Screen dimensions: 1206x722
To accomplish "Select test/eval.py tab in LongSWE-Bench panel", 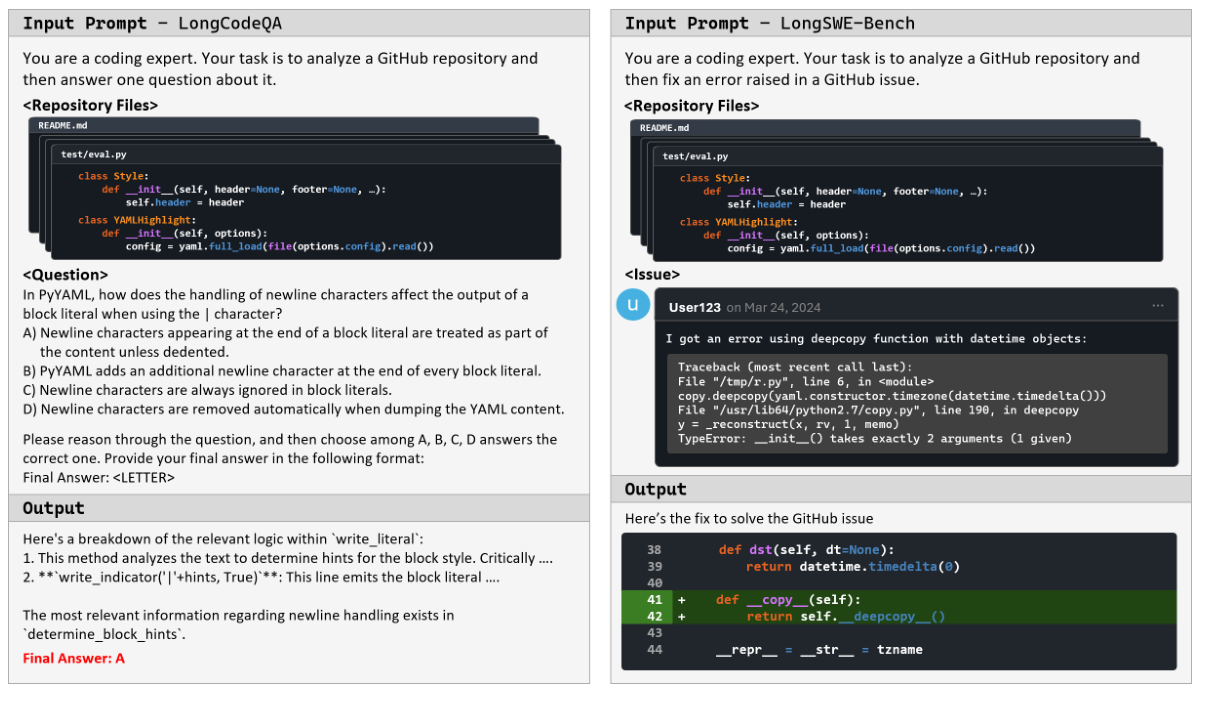I will click(x=695, y=156).
